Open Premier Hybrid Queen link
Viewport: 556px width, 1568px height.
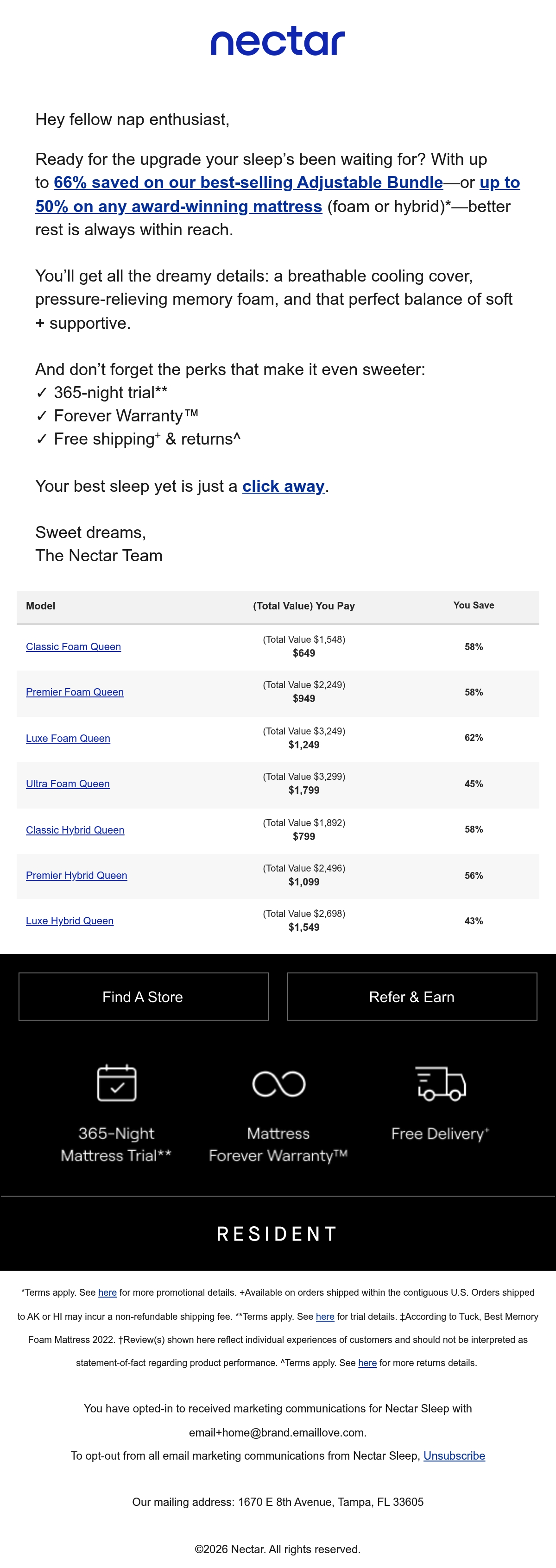(77, 875)
